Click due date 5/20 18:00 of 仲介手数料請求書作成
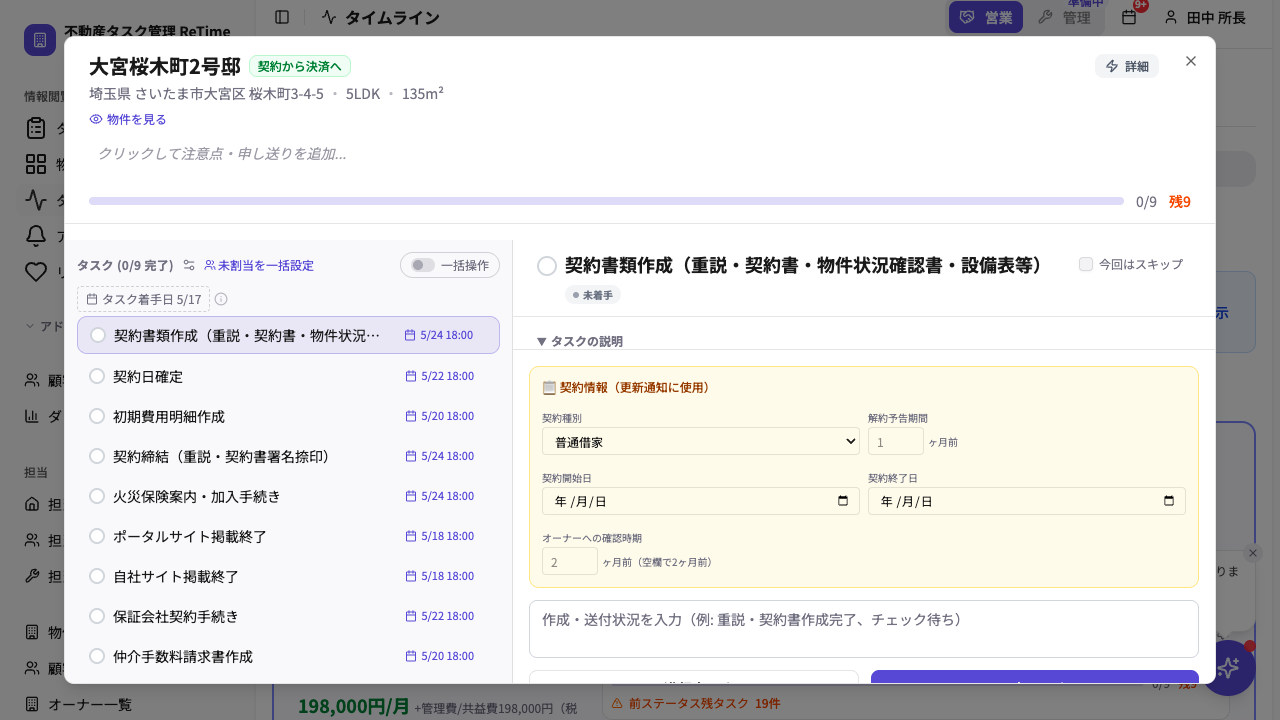This screenshot has width=1280, height=720. click(x=440, y=656)
